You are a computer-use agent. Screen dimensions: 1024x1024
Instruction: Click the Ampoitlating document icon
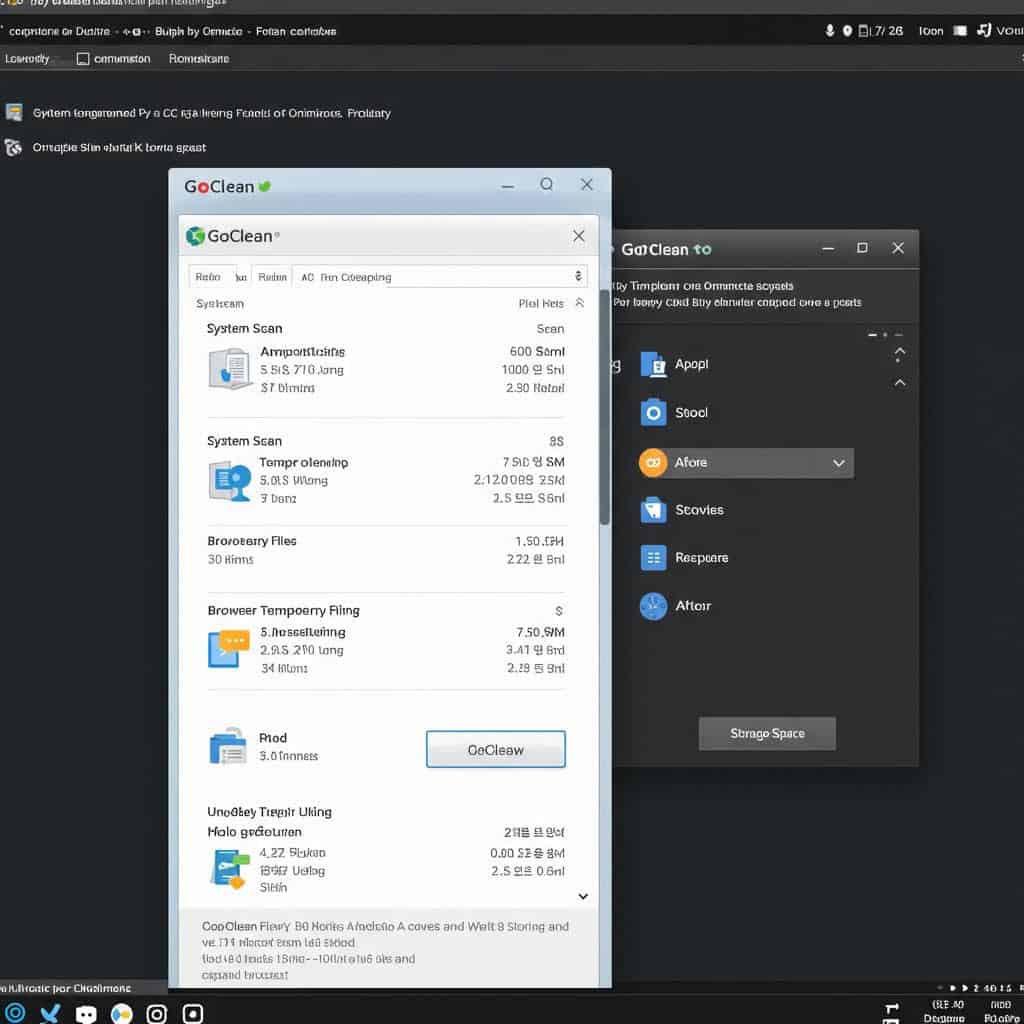[x=229, y=368]
